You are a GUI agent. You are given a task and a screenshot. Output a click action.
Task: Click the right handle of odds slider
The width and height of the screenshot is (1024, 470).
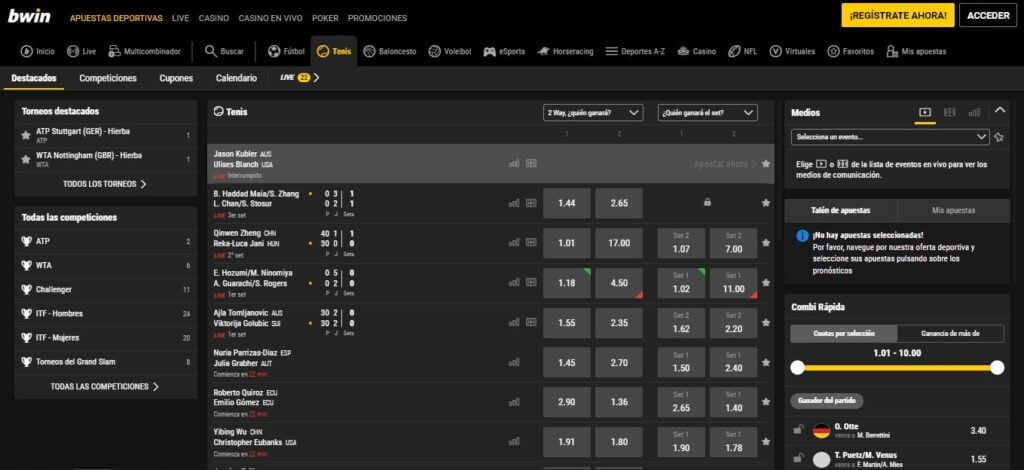(x=996, y=368)
